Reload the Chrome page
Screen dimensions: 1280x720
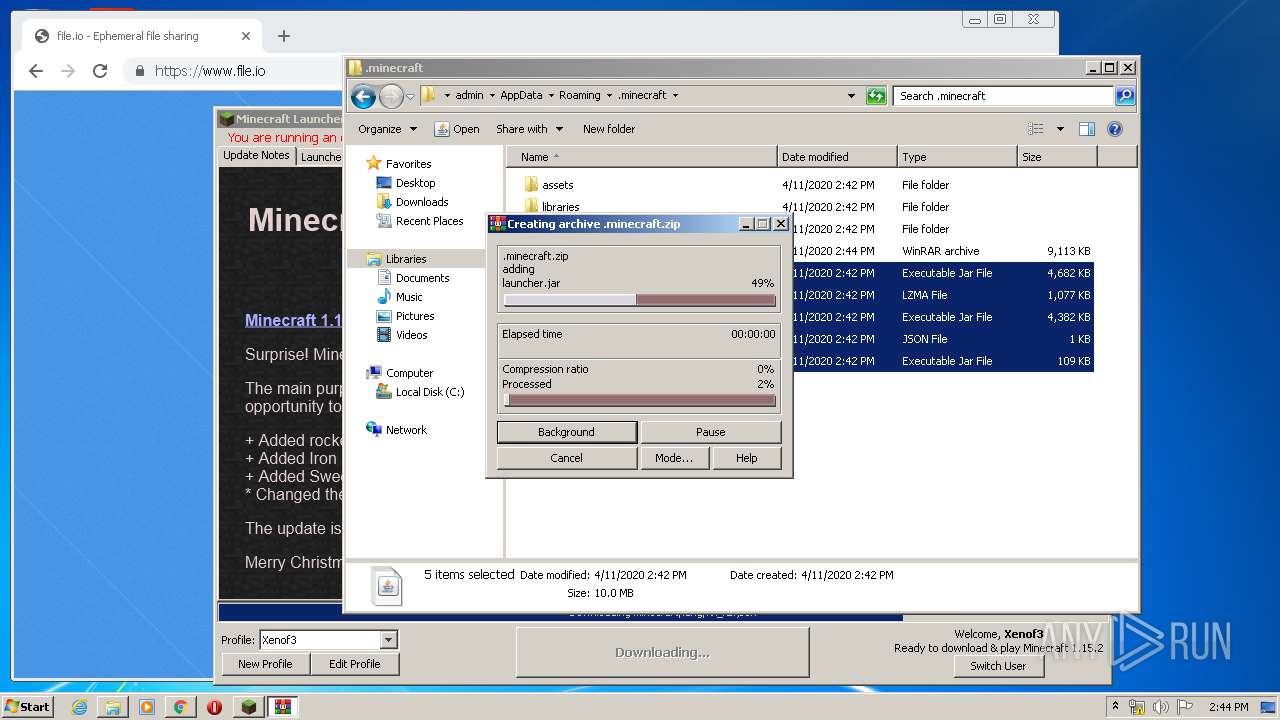[x=100, y=71]
